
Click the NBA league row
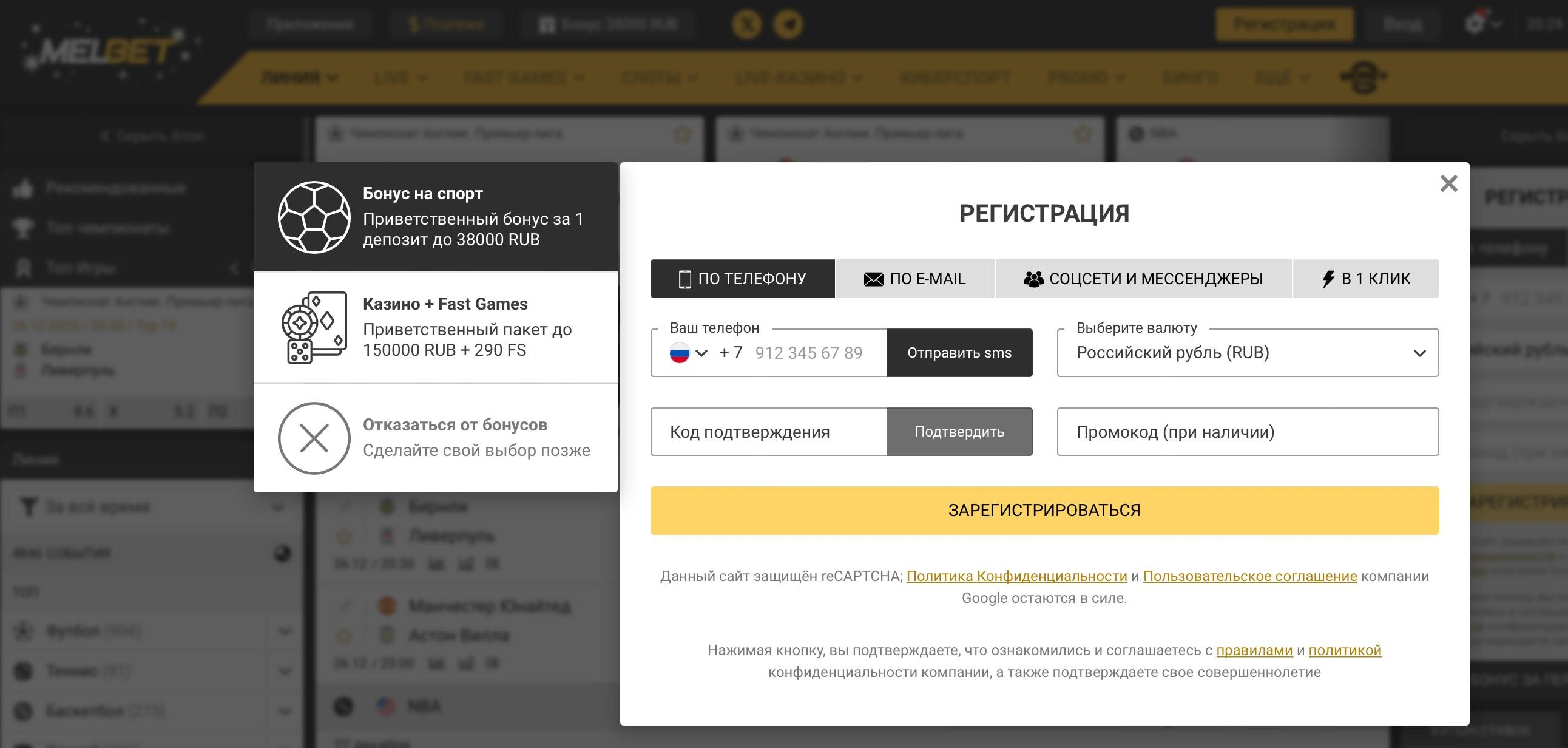point(468,707)
